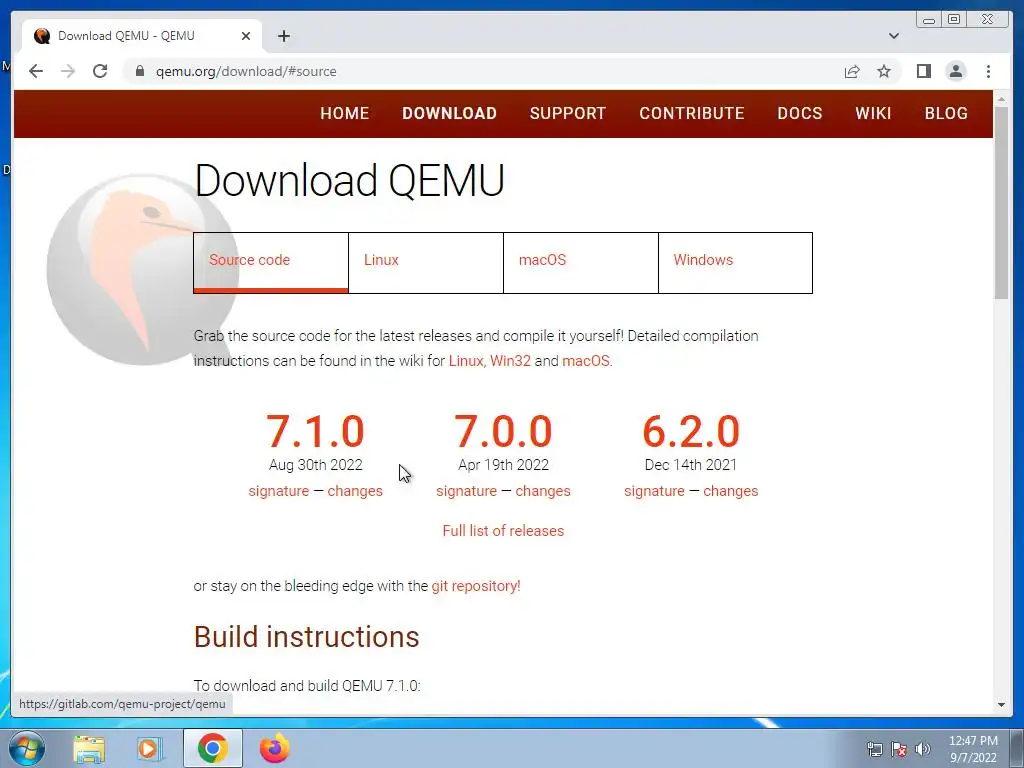Download the 7.1.0 release
Image resolution: width=1024 pixels, height=768 pixels.
pyautogui.click(x=315, y=431)
